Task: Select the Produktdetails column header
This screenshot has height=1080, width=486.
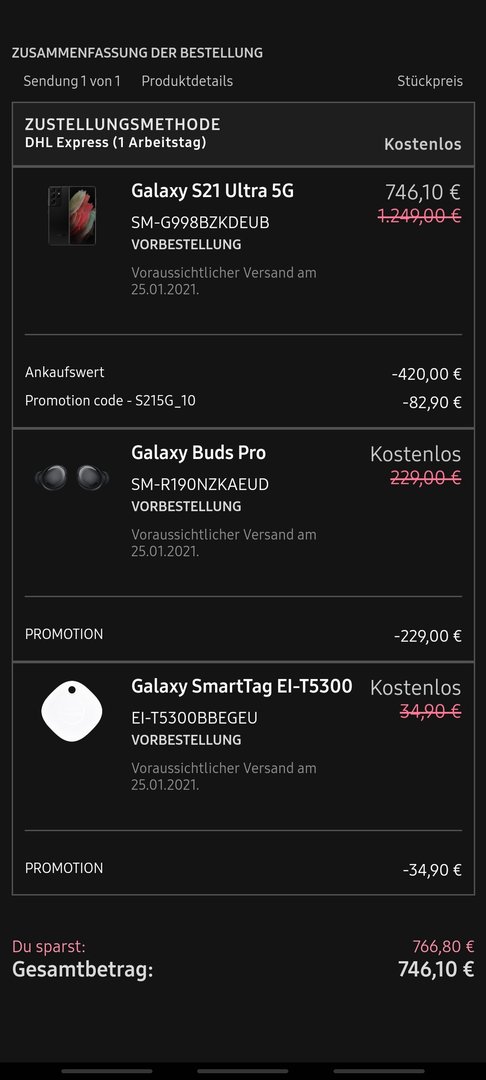Action: point(187,81)
